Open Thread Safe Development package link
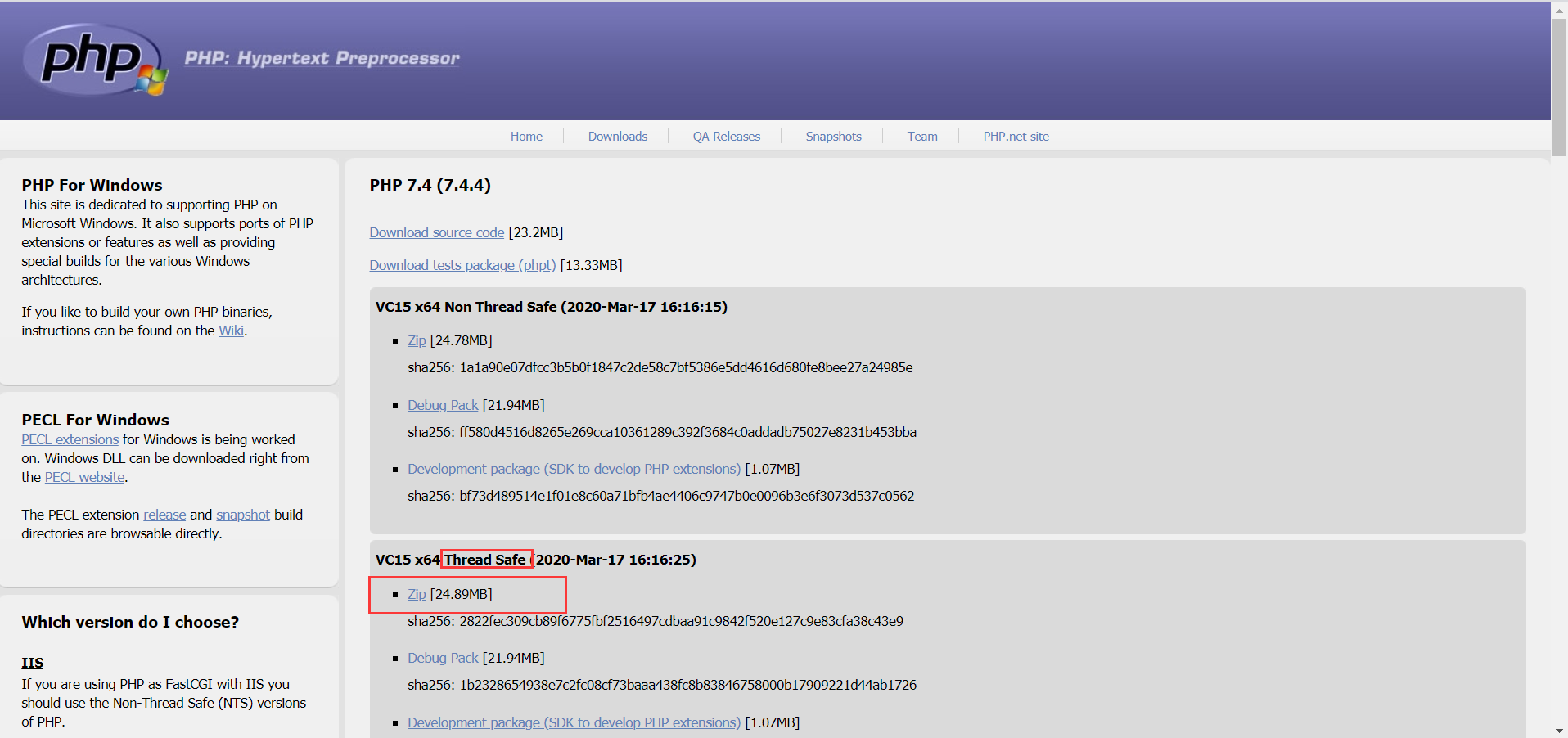 [x=574, y=722]
